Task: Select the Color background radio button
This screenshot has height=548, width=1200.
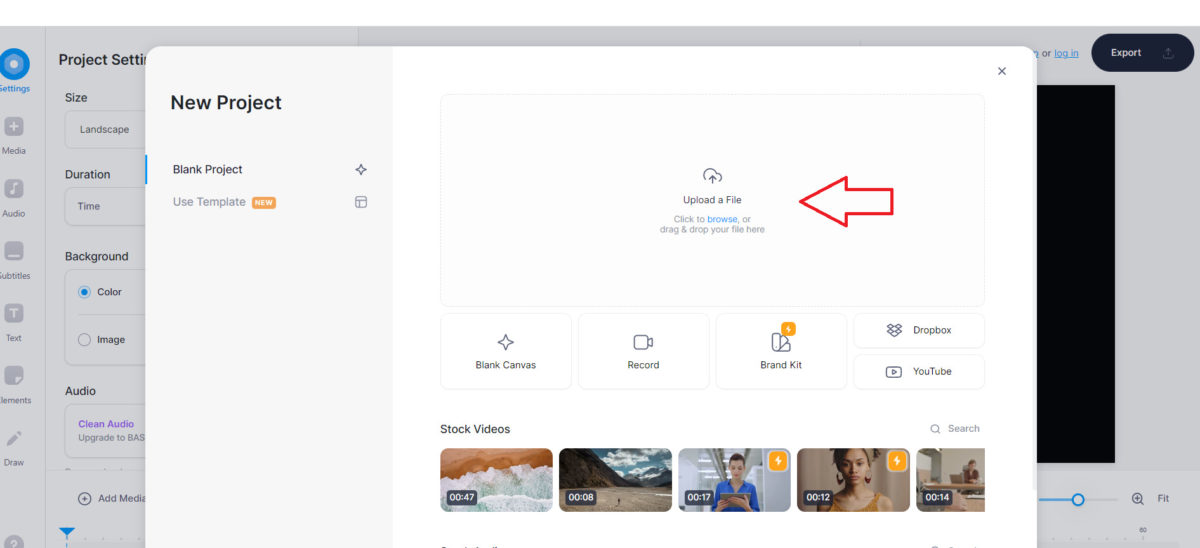Action: [84, 292]
